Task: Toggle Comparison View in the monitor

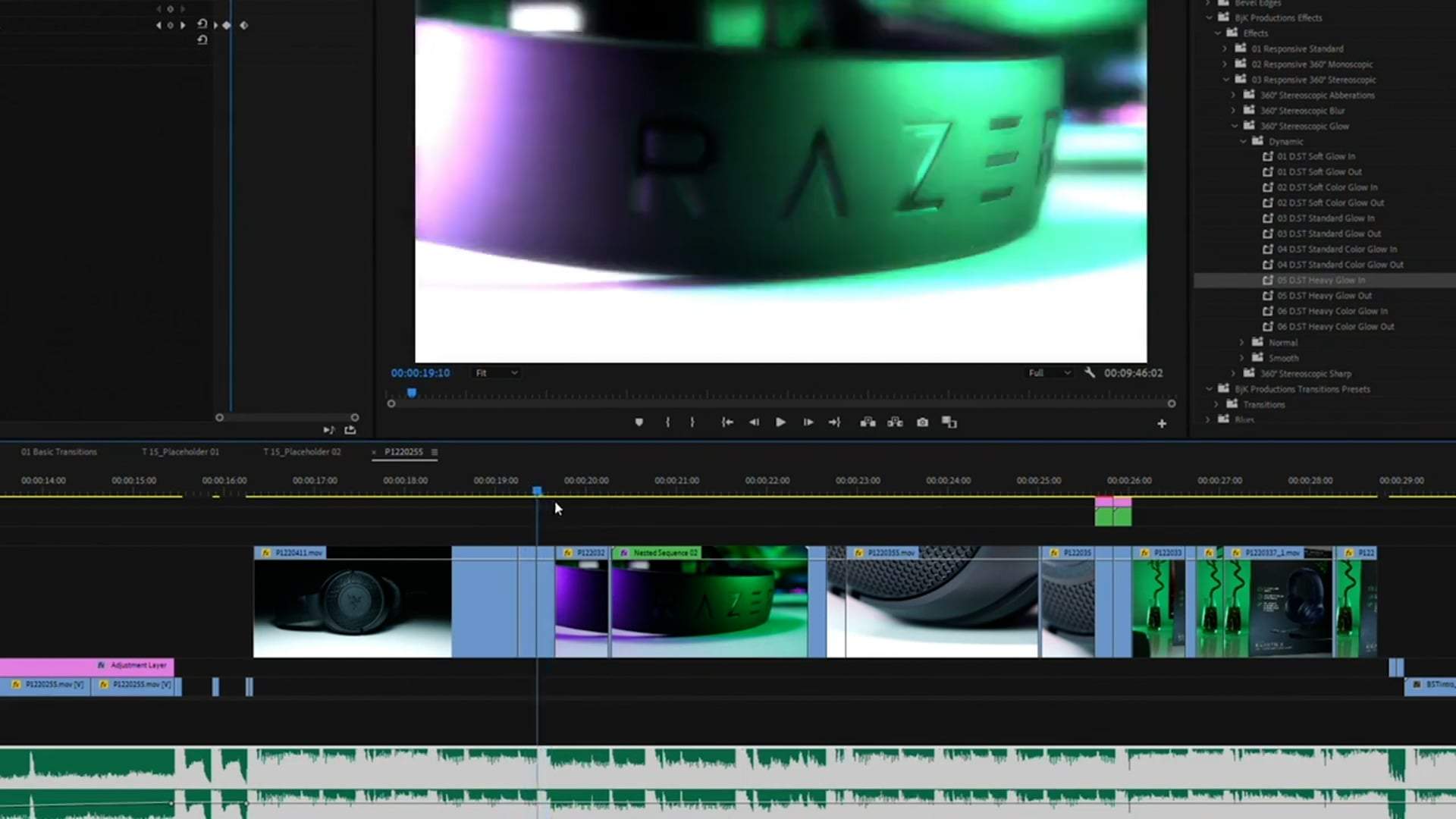Action: [949, 422]
